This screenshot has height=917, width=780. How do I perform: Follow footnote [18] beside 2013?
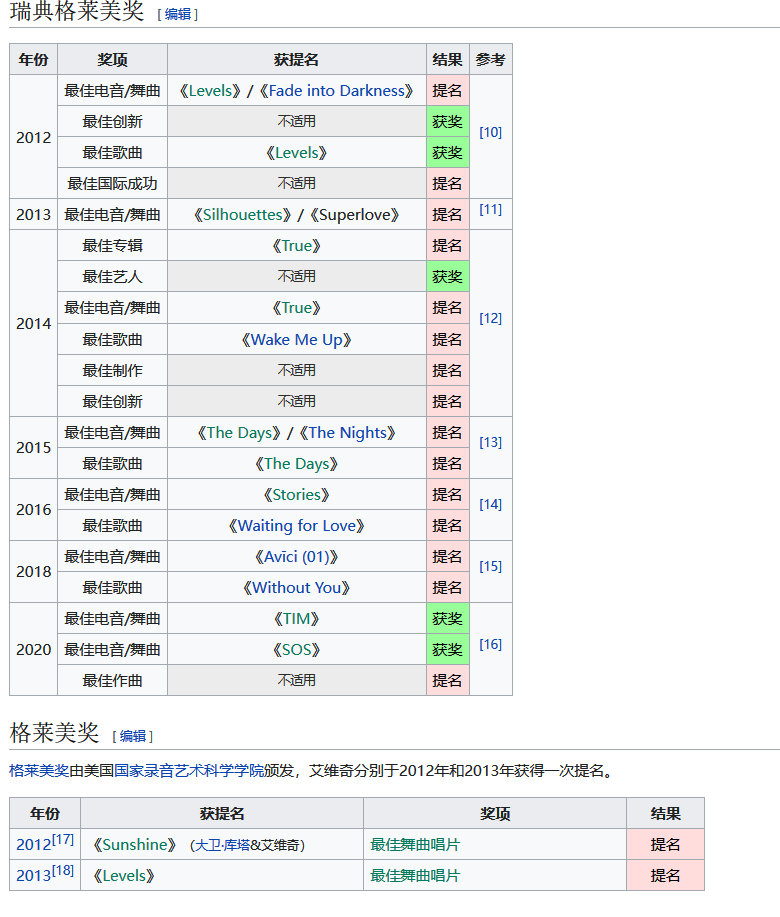pos(63,871)
